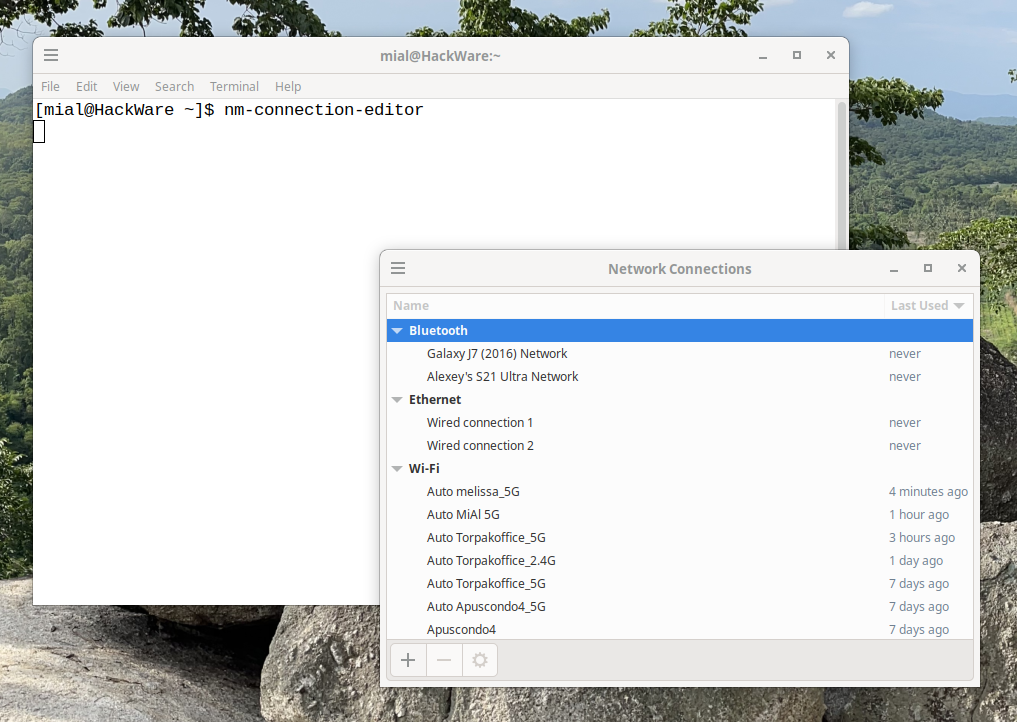Open settings gear for selected connection
The image size is (1017, 722).
coord(480,660)
